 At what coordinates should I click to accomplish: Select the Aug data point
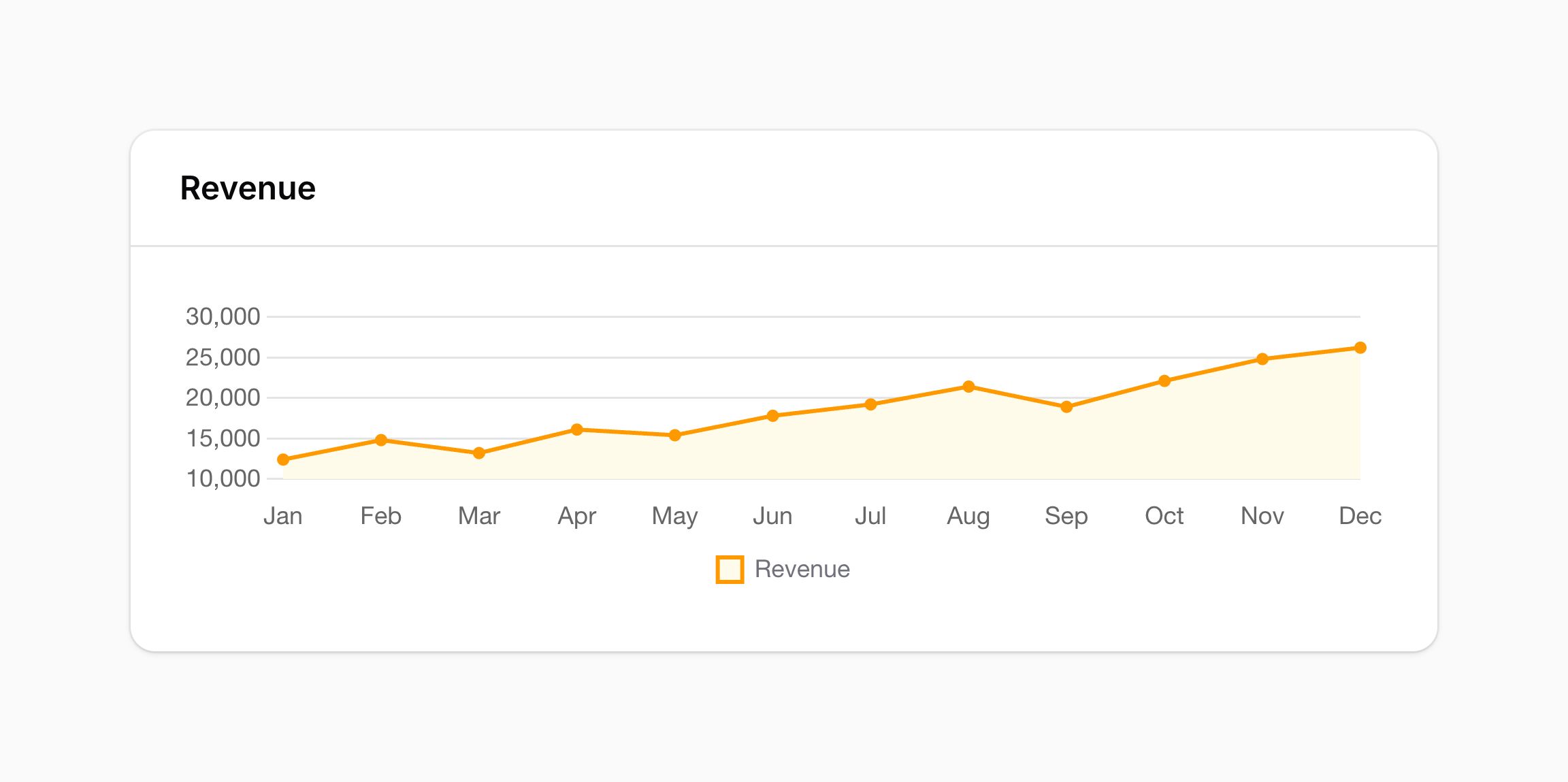(968, 387)
